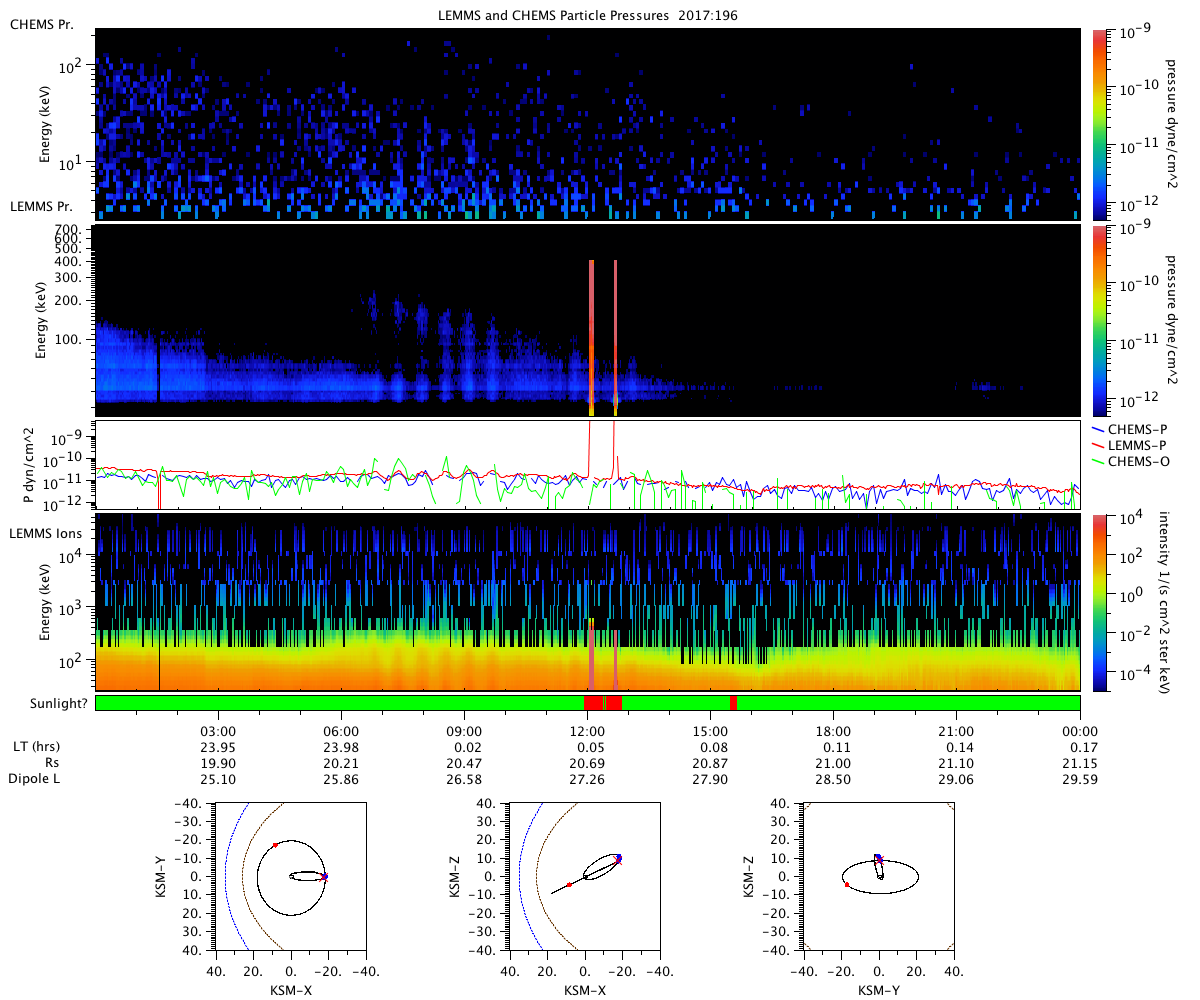Click the red marker in the KSM-X/KSM-Y orbit plot

(x=275, y=845)
